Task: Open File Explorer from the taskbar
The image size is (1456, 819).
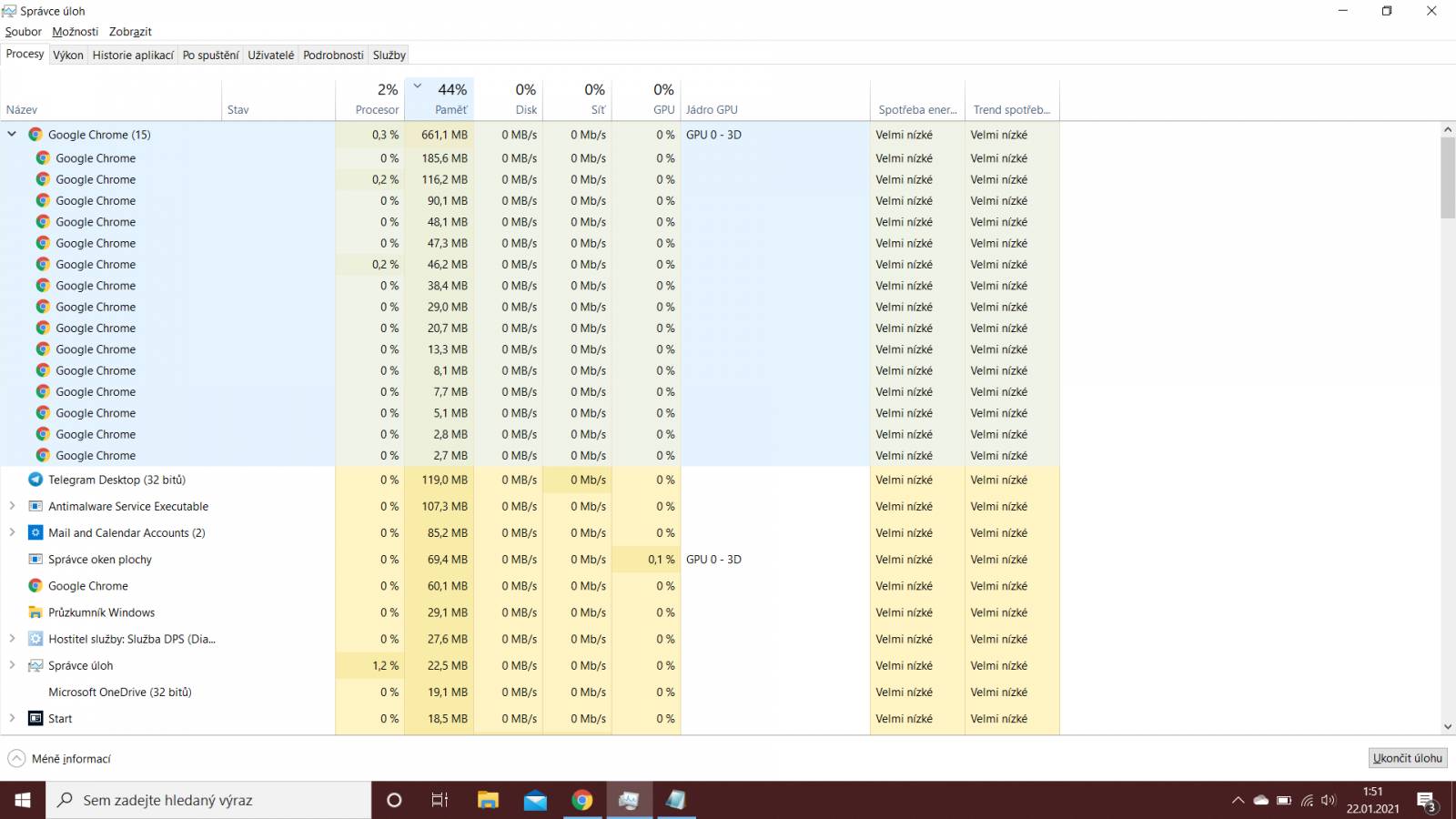Action: pyautogui.click(x=488, y=800)
